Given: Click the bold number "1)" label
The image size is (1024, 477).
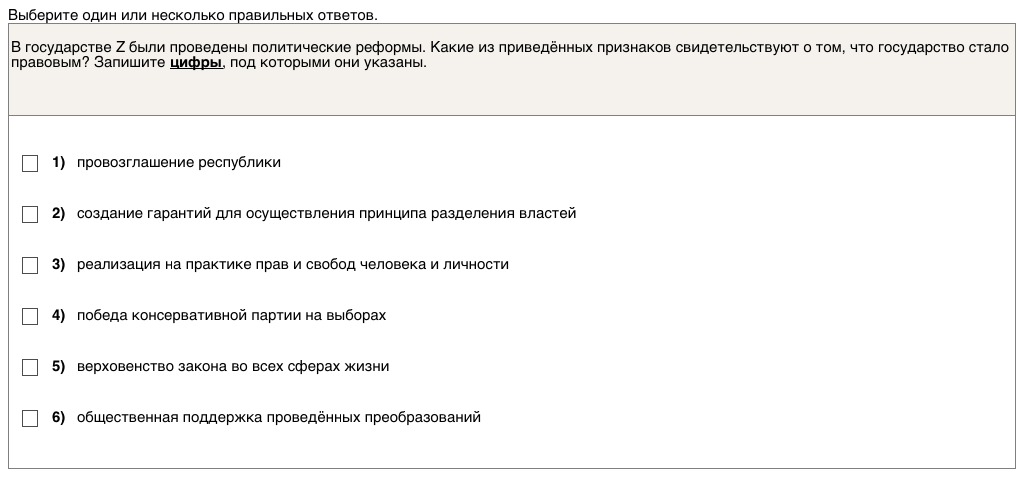Looking at the screenshot, I should click(x=58, y=162).
